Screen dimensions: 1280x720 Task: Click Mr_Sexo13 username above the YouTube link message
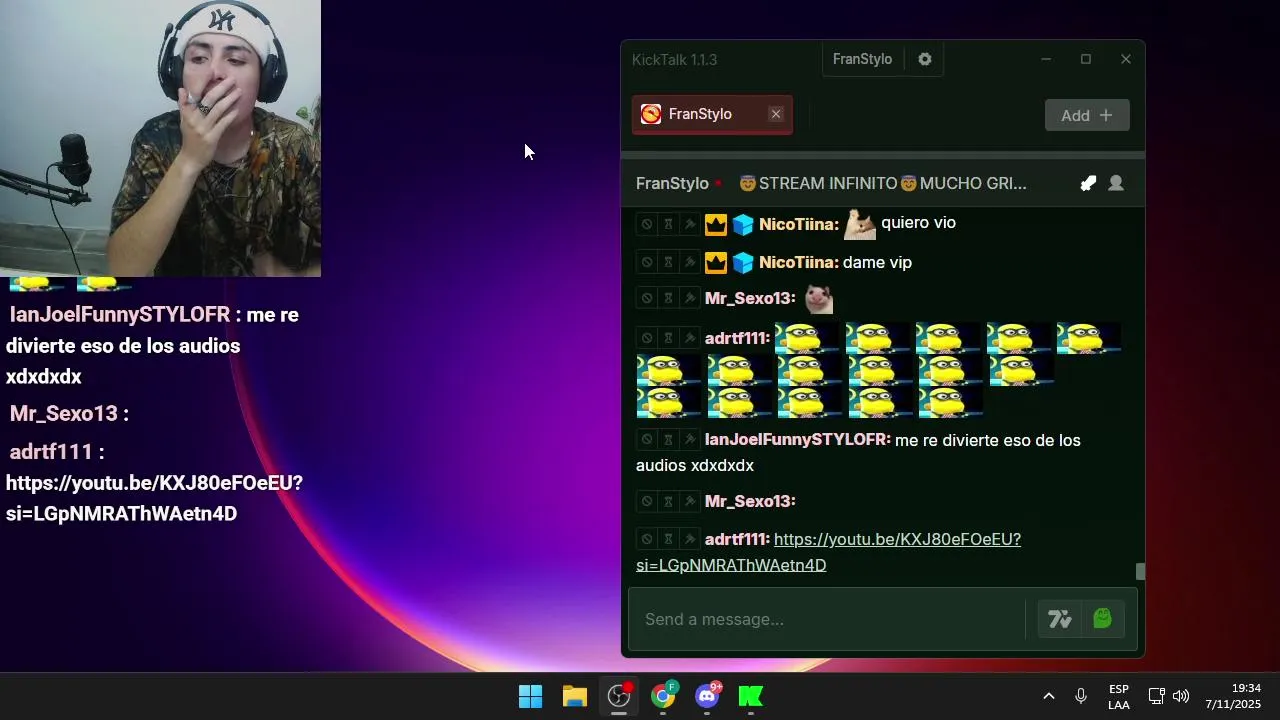pyautogui.click(x=750, y=501)
